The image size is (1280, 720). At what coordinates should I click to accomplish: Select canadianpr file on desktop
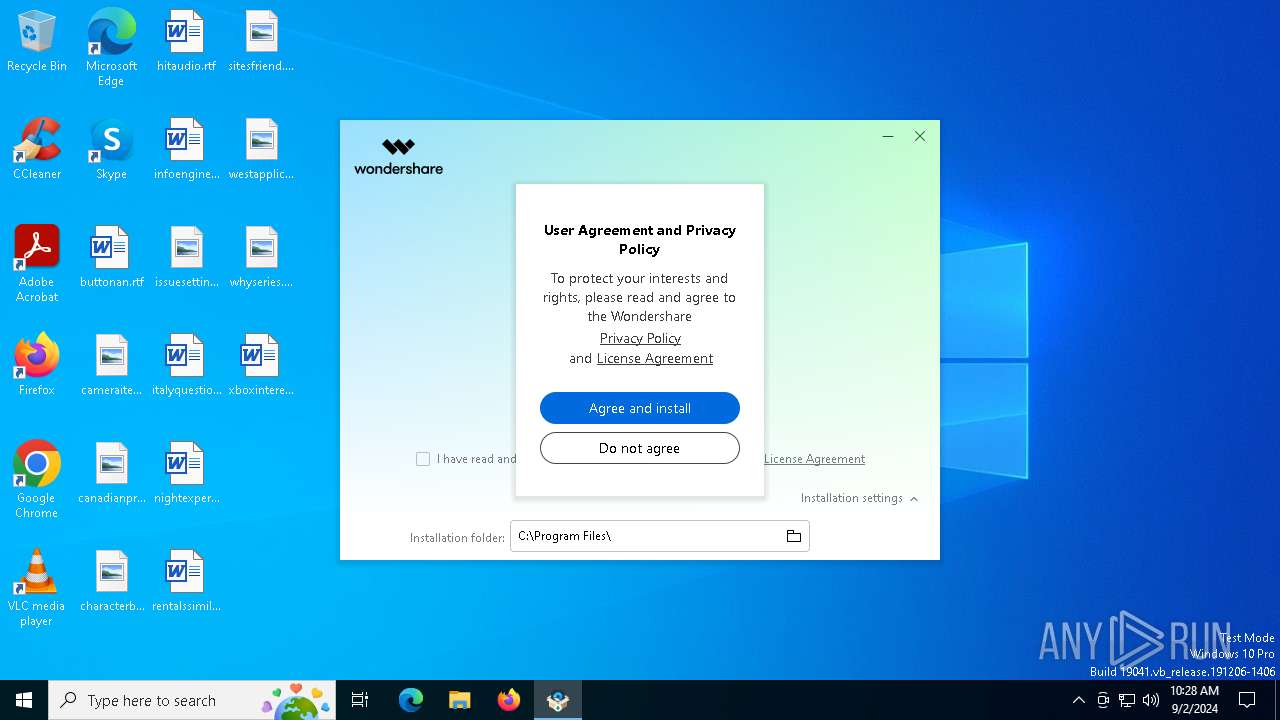click(x=111, y=474)
